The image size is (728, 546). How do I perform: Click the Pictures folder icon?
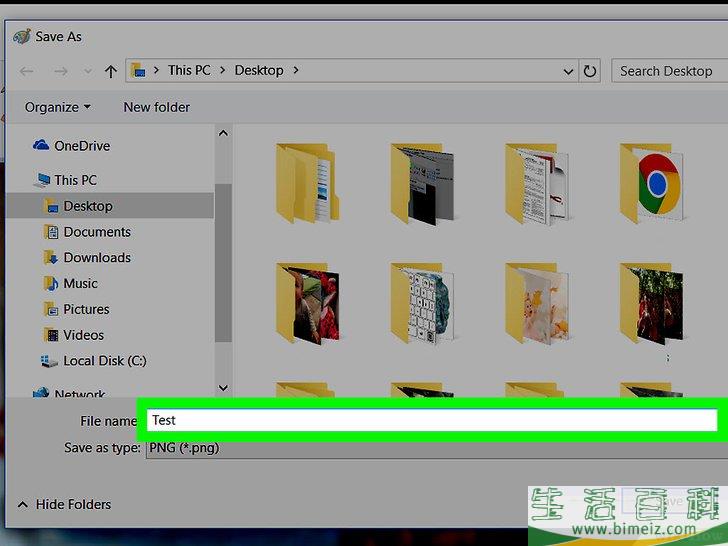click(x=51, y=309)
